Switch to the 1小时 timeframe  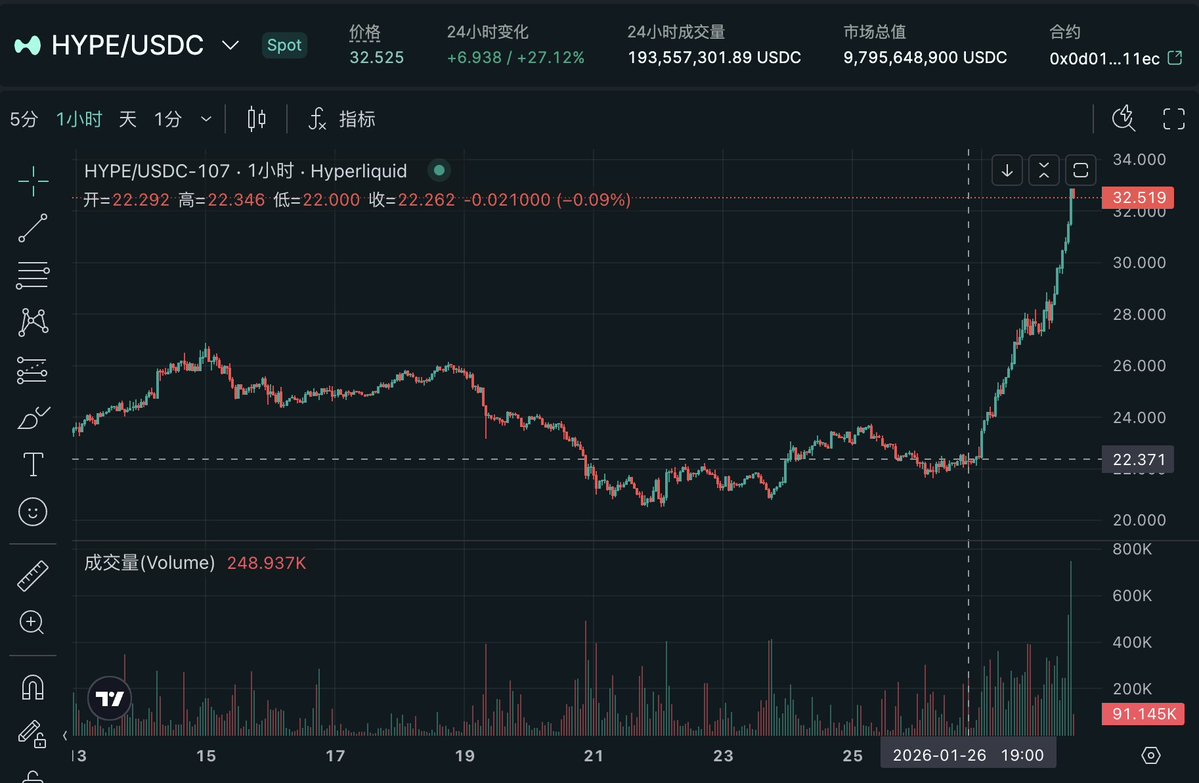pyautogui.click(x=79, y=119)
